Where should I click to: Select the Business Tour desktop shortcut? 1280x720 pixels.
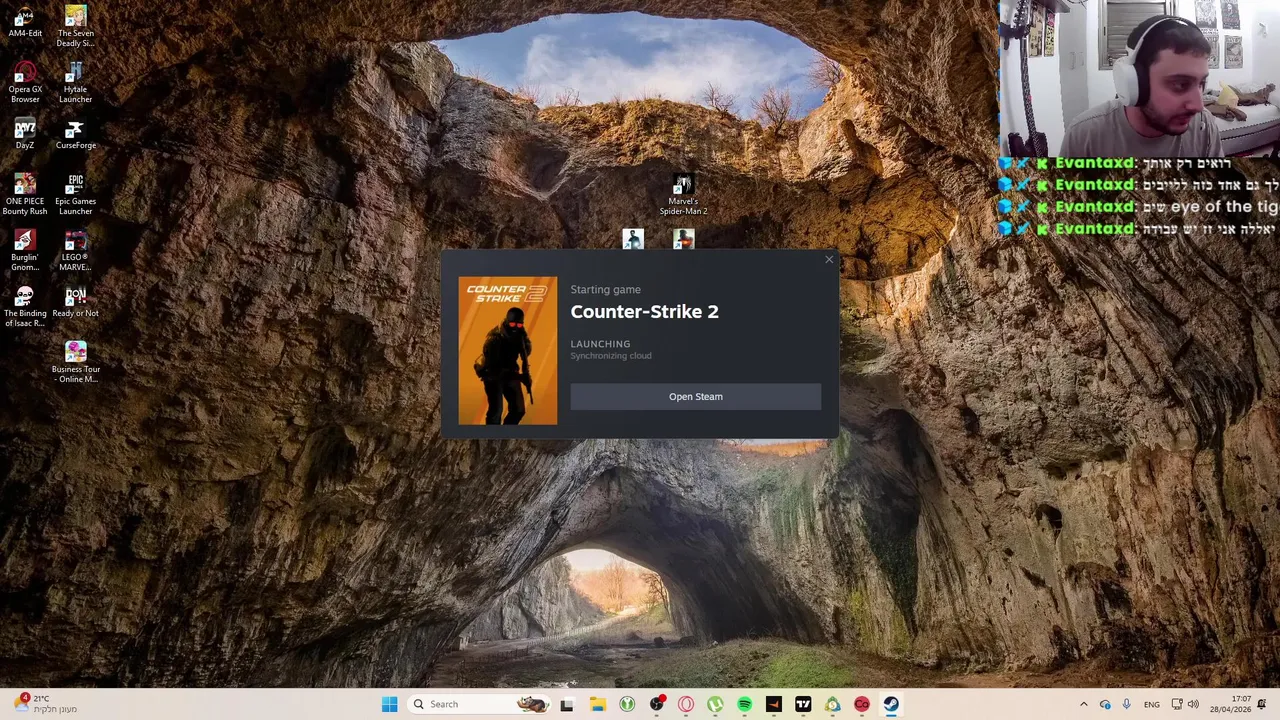point(75,362)
